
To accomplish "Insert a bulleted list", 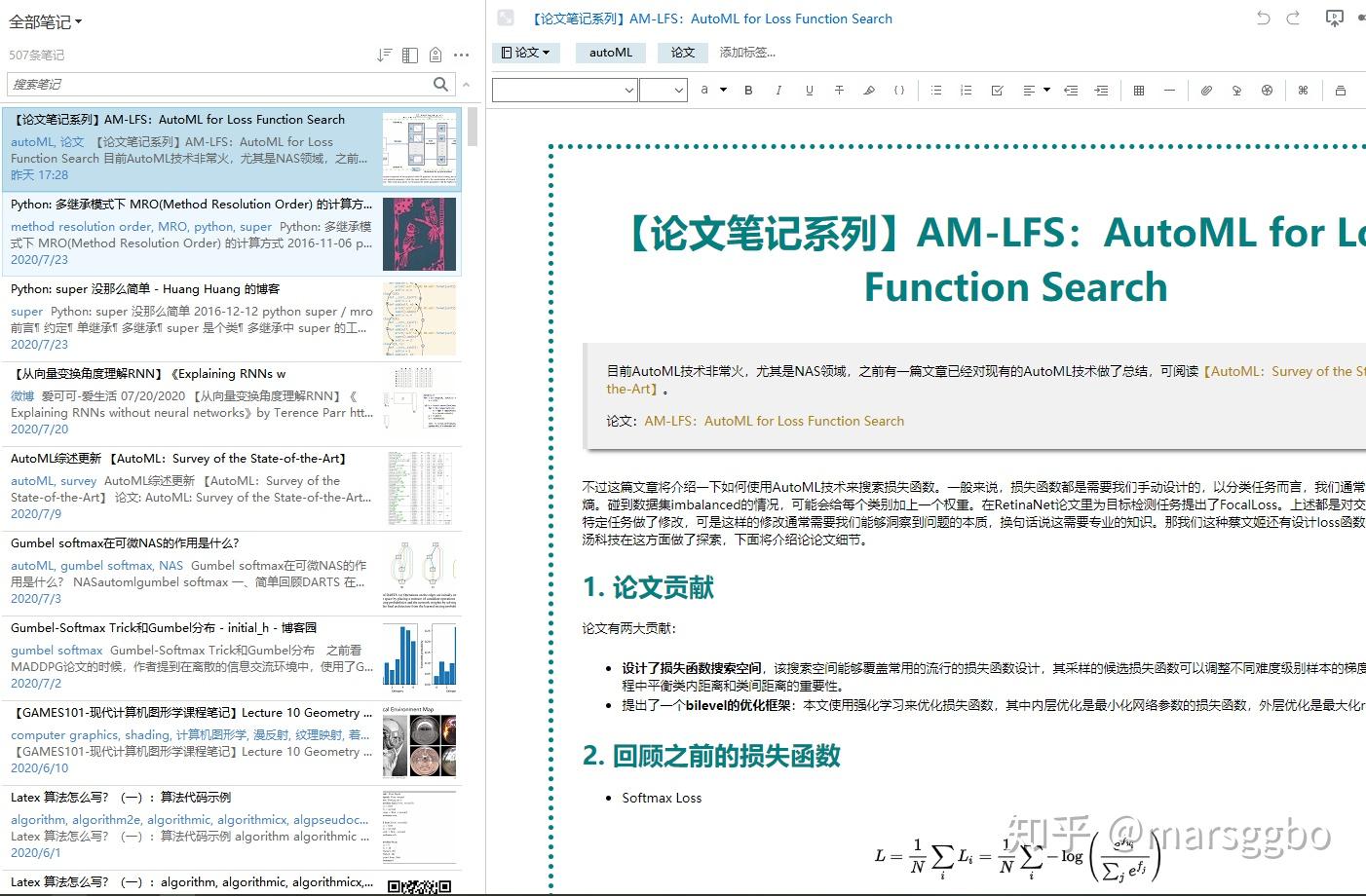I will 936,91.
